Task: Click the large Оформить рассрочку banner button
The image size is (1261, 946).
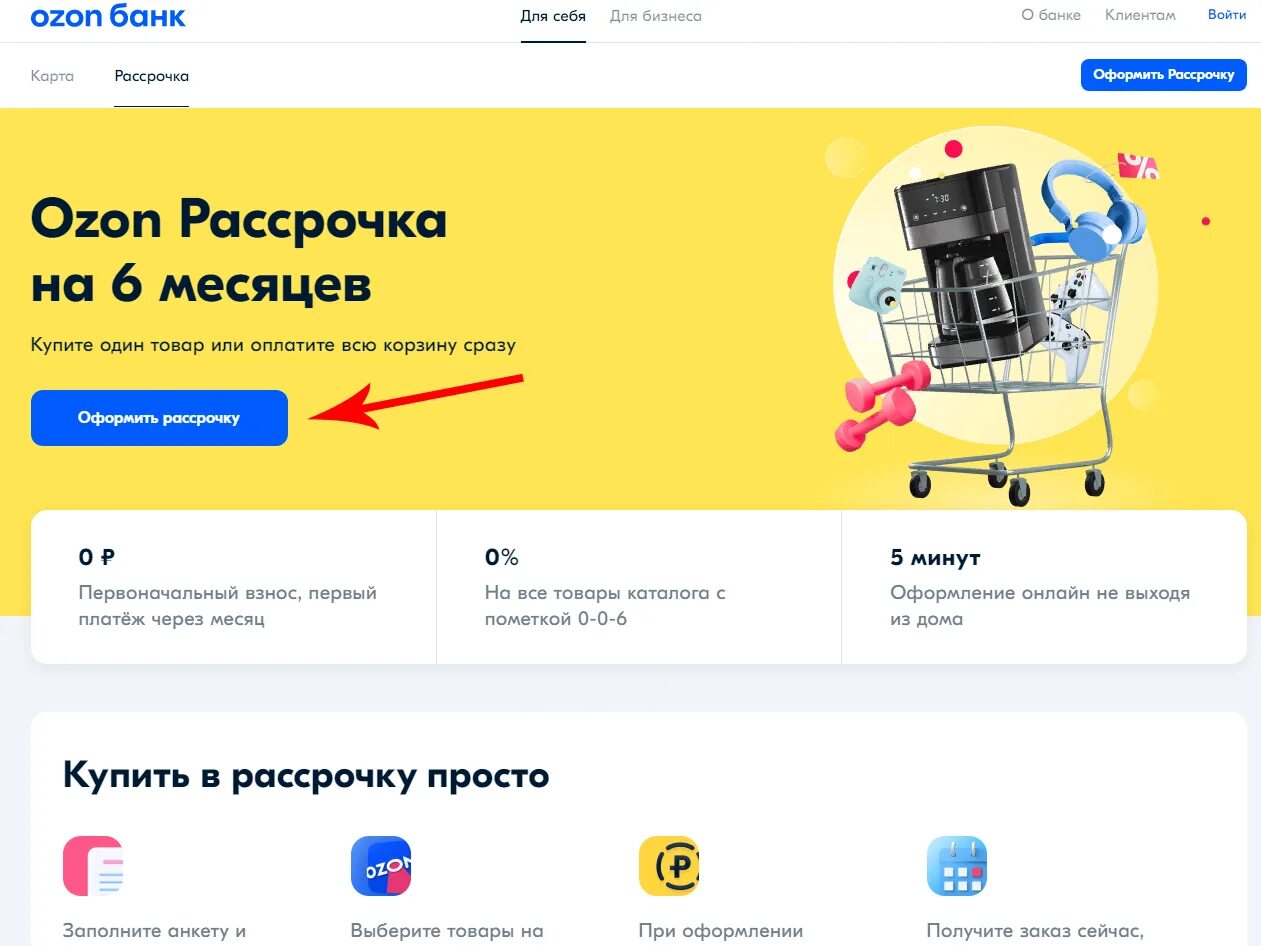Action: point(159,418)
